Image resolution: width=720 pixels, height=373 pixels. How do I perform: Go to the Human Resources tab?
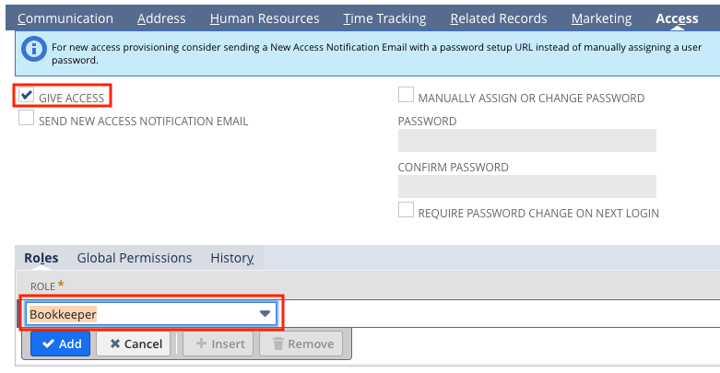pos(264,18)
